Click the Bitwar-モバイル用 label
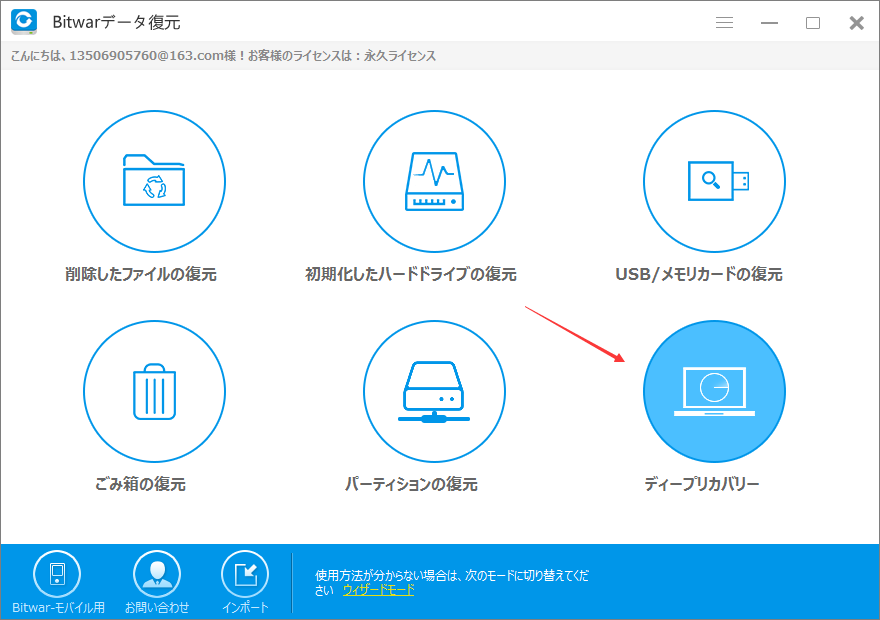880x620 pixels. click(x=58, y=608)
